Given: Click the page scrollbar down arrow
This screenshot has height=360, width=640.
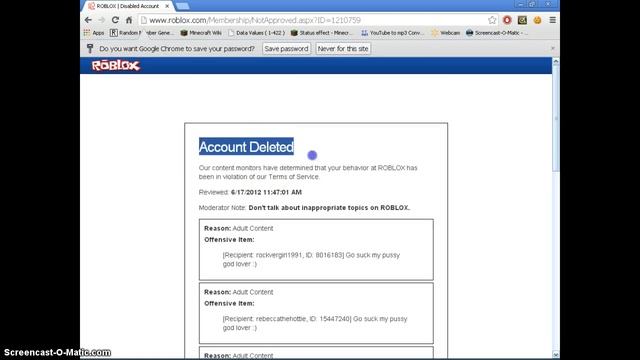Looking at the screenshot, I should coord(556,354).
